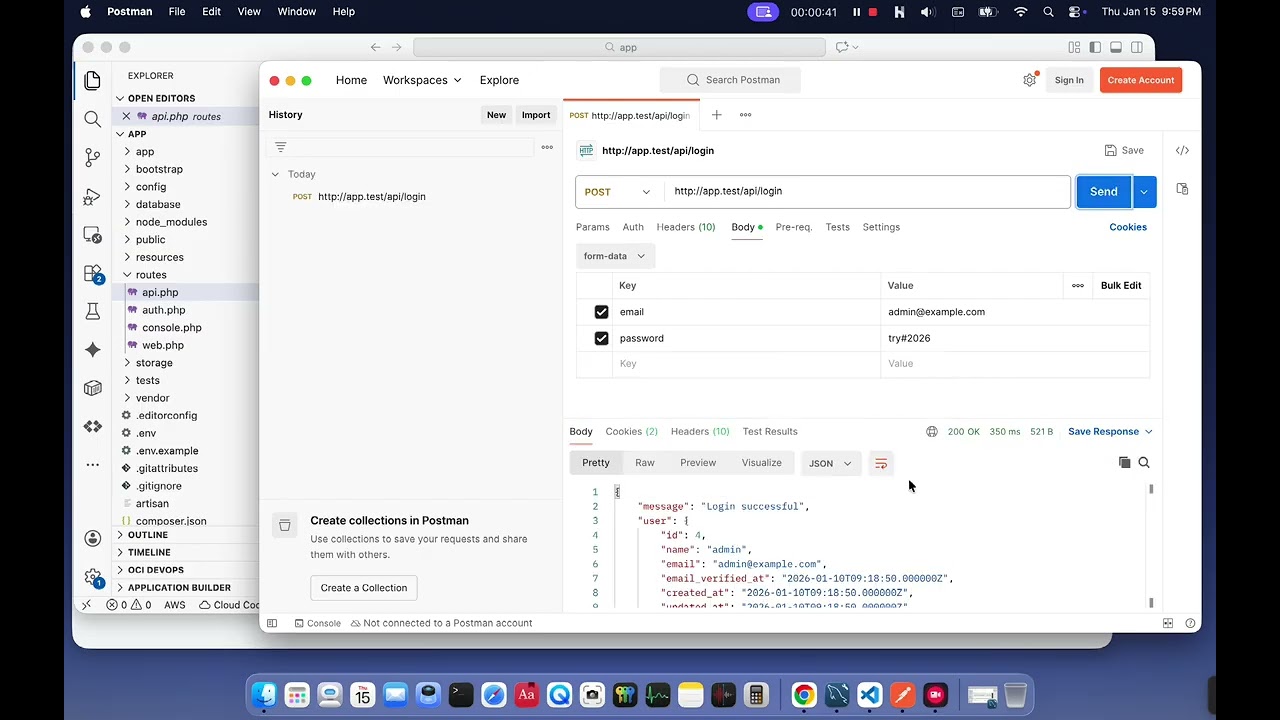This screenshot has width=1280, height=720.
Task: Open the Cookies link beside request tabs
Action: [x=1128, y=227]
